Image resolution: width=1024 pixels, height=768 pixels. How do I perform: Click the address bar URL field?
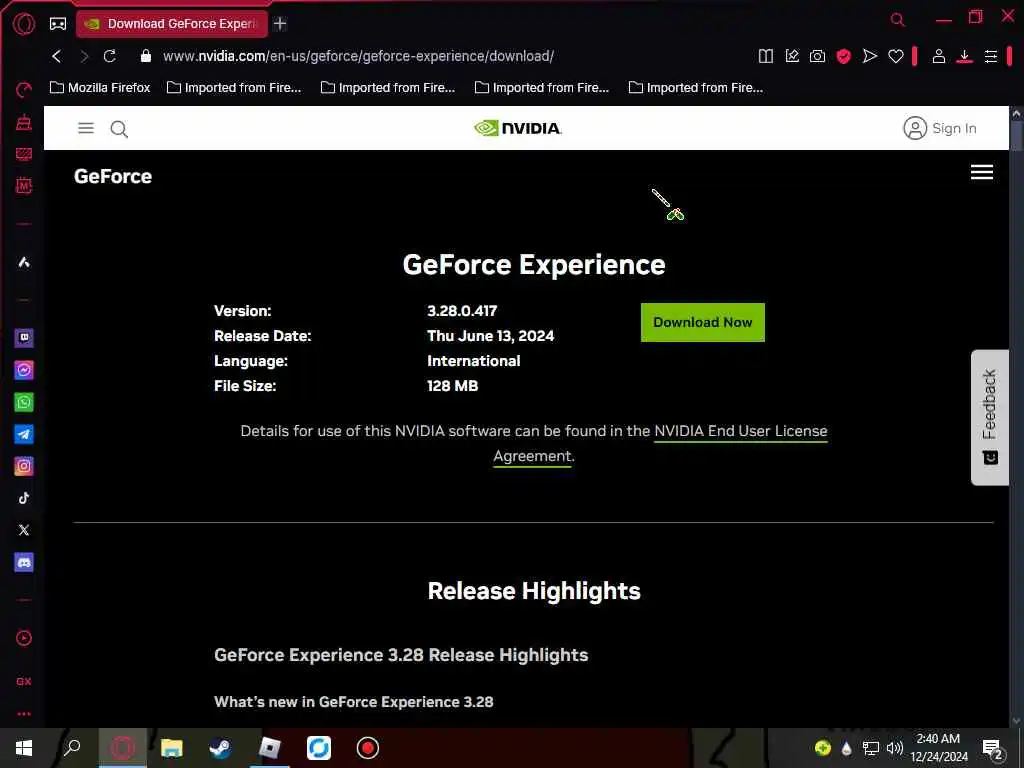(x=358, y=56)
